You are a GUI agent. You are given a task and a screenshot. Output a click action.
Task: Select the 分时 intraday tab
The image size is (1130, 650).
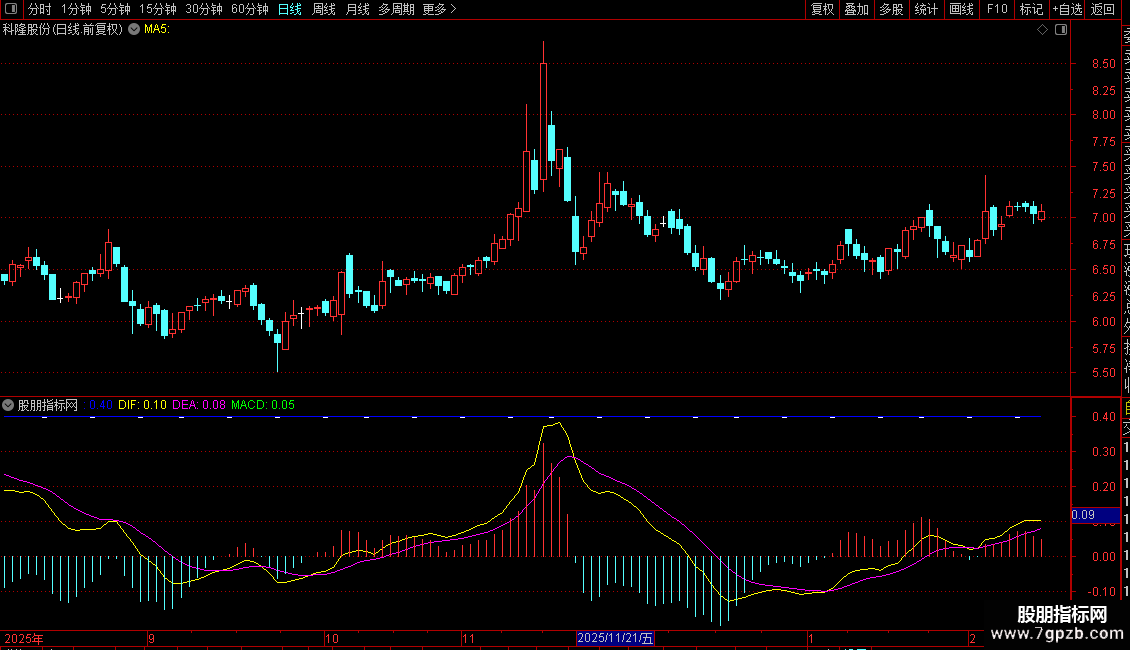[39, 9]
